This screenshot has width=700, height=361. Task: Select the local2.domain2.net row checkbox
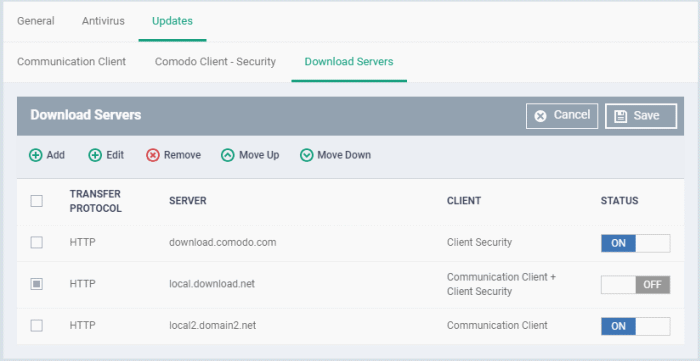(37, 326)
